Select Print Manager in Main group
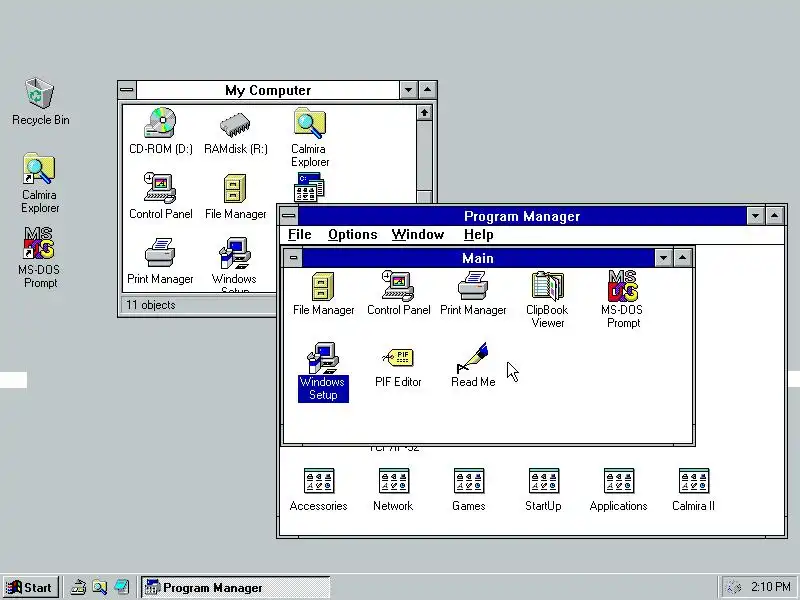 pos(473,293)
